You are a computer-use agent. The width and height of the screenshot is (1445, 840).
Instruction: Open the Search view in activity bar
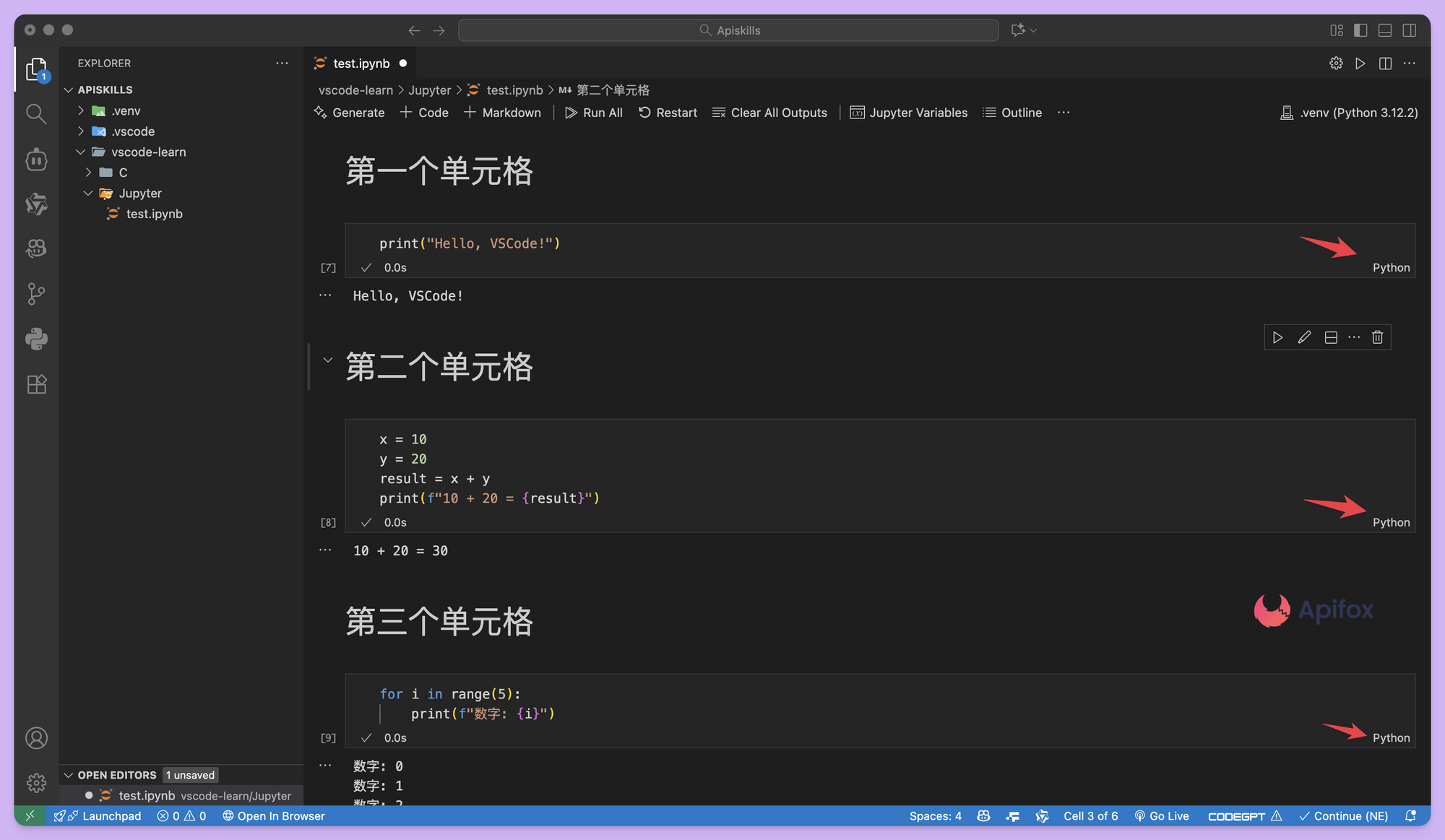click(x=36, y=113)
